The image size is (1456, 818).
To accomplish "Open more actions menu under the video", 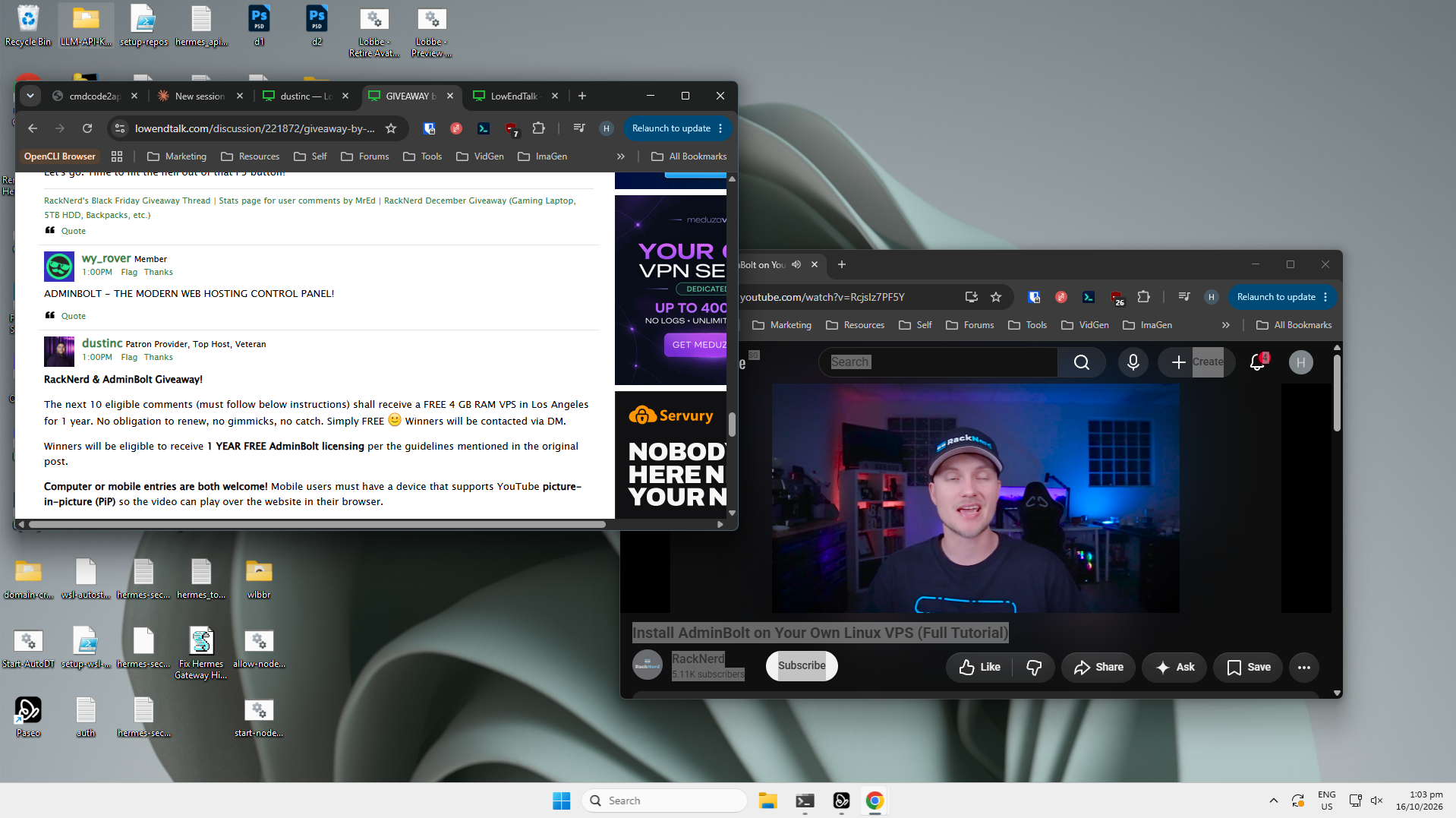I will pos(1304,667).
